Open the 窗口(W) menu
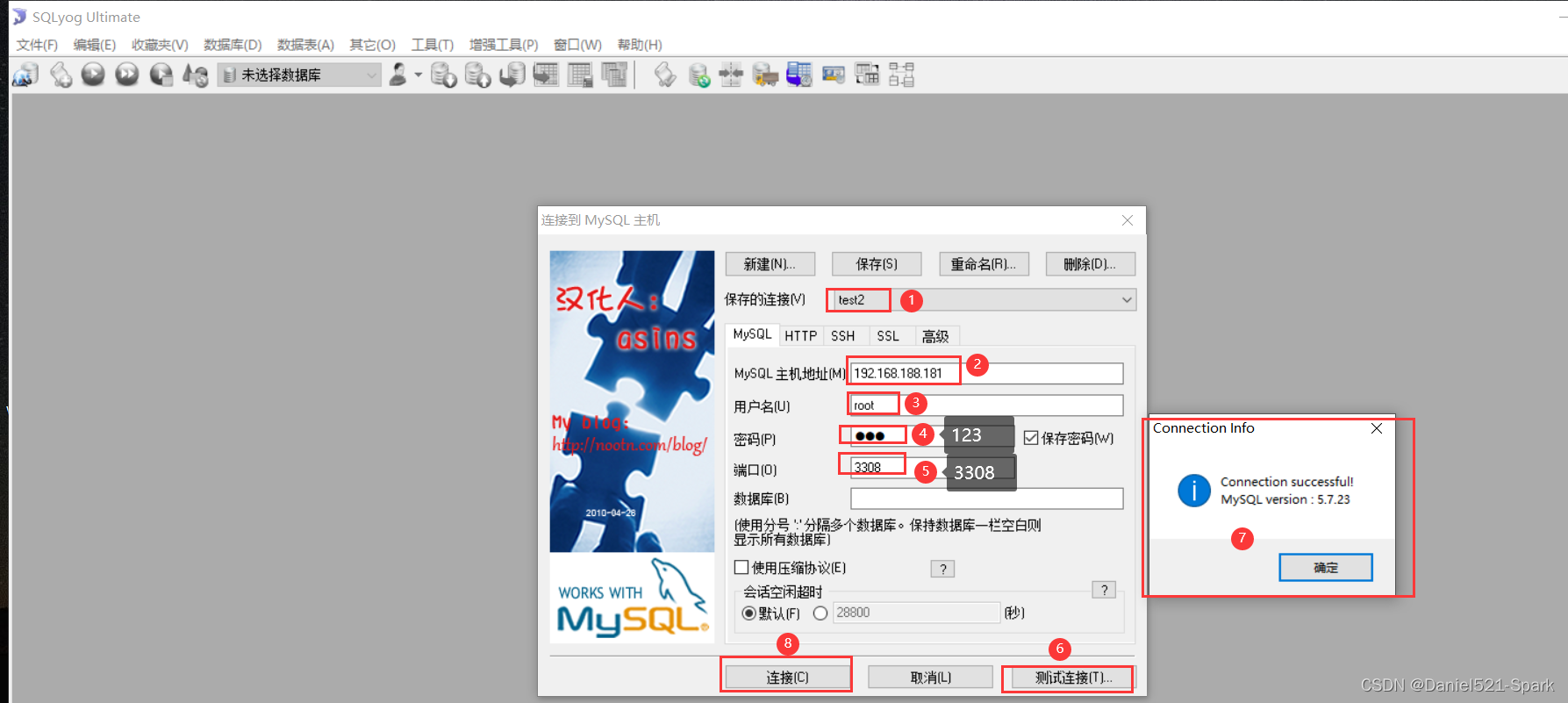Screen dimensions: 1568x703 click(577, 45)
